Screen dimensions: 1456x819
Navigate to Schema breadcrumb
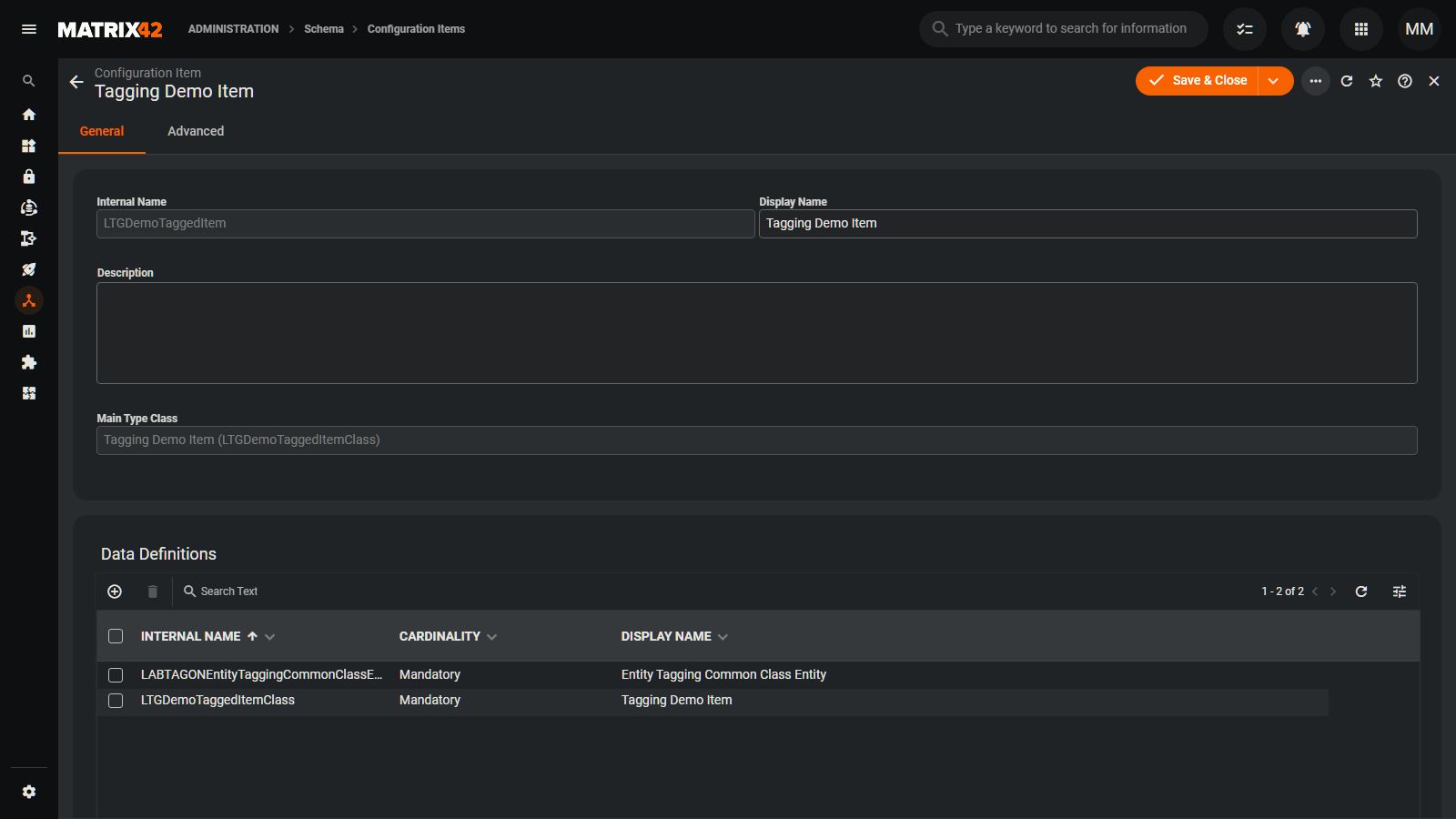(x=324, y=29)
